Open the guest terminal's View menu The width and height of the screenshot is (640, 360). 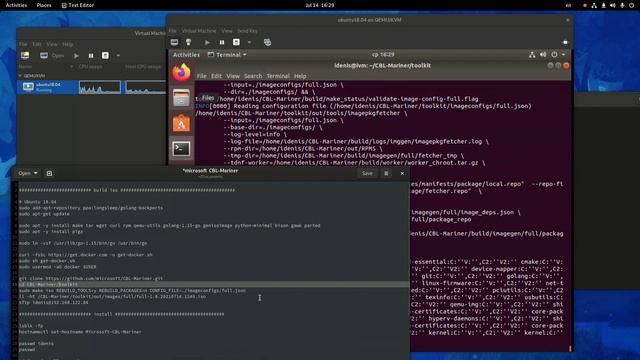pyautogui.click(x=233, y=76)
